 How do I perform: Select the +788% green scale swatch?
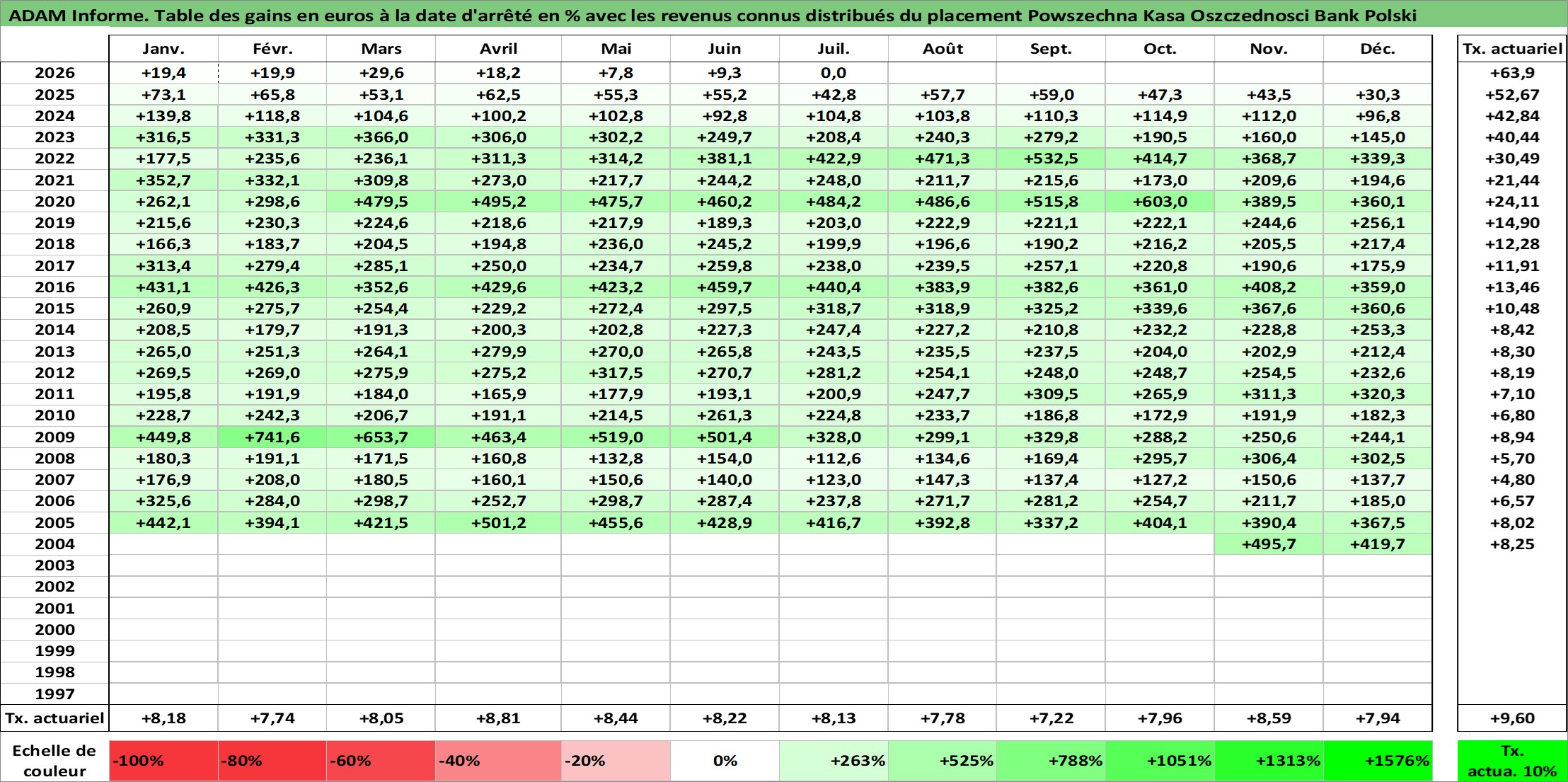(x=1051, y=761)
